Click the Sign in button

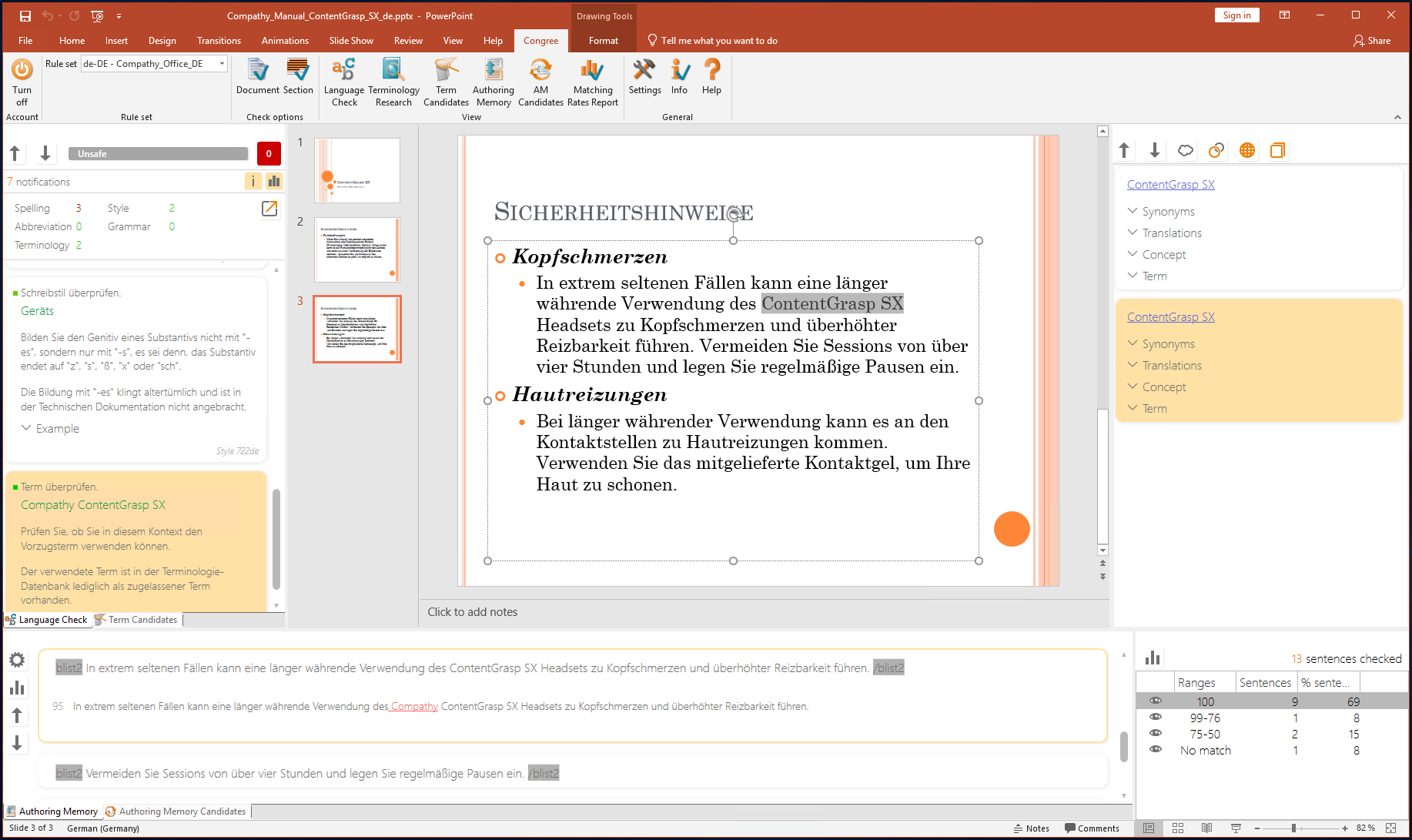pyautogui.click(x=1236, y=15)
